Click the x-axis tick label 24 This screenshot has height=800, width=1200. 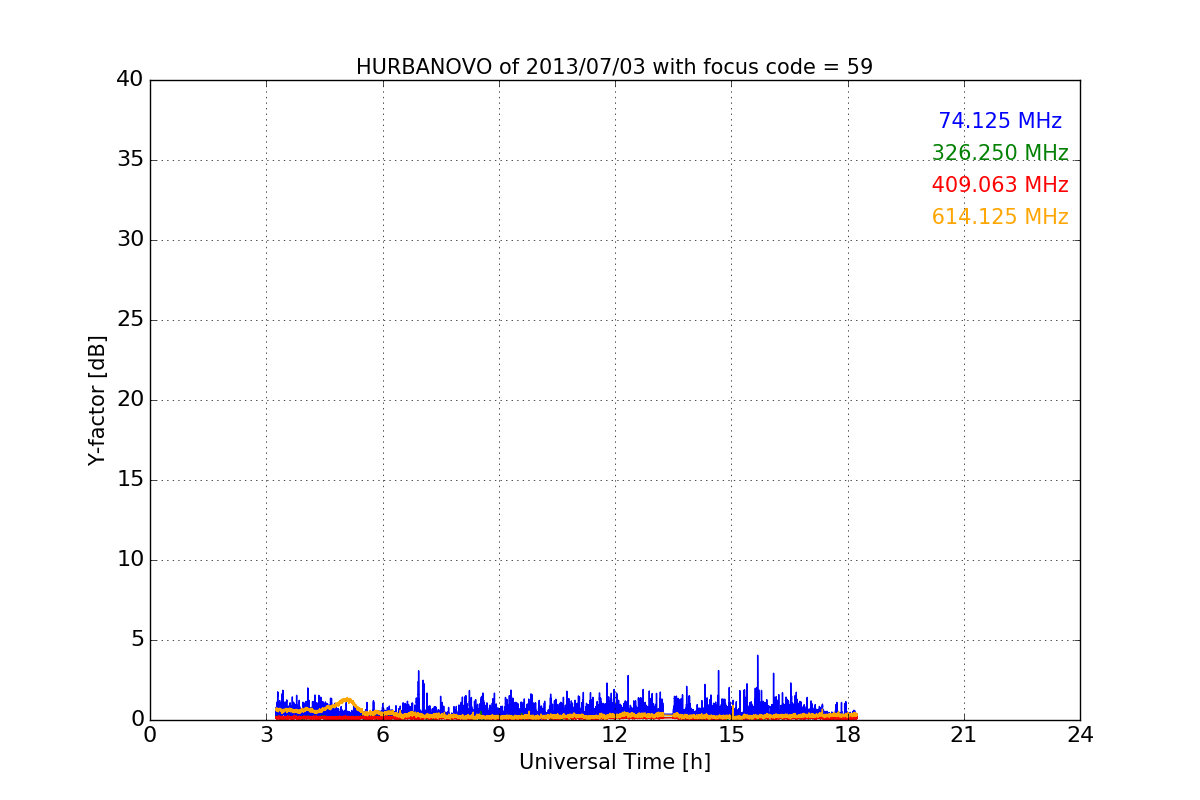coord(1080,735)
